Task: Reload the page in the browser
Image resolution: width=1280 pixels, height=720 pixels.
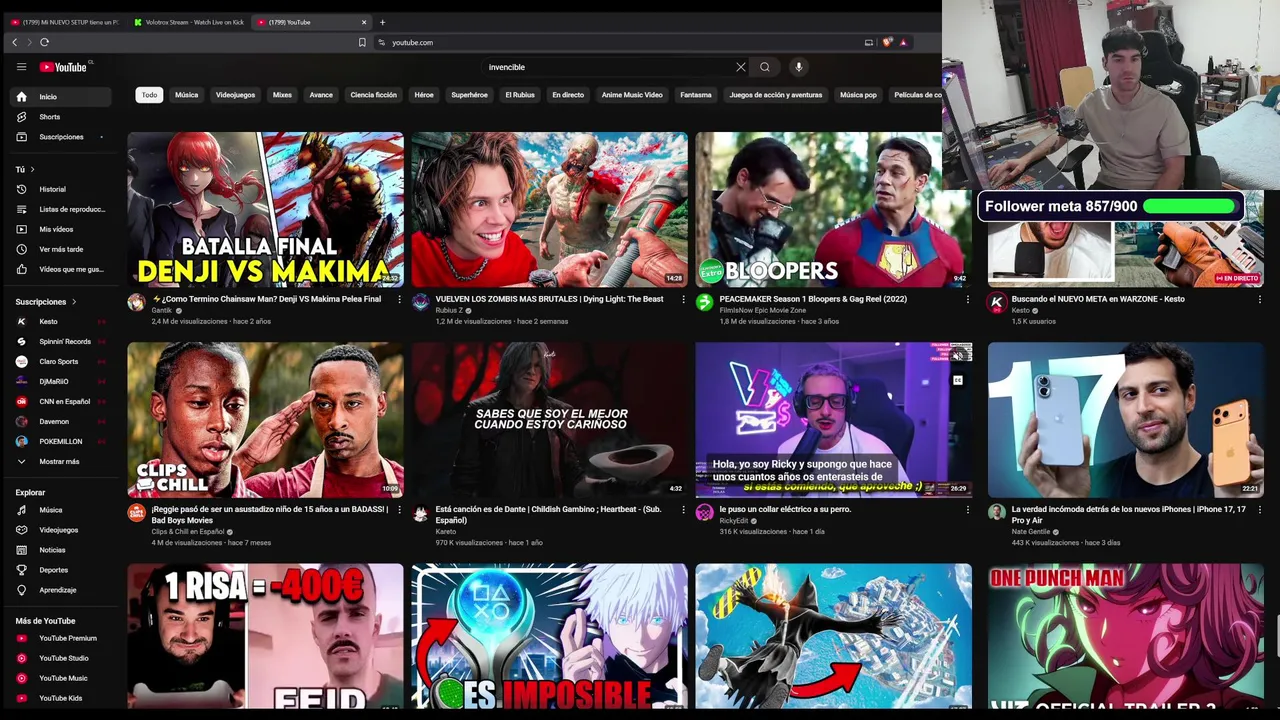Action: (44, 42)
